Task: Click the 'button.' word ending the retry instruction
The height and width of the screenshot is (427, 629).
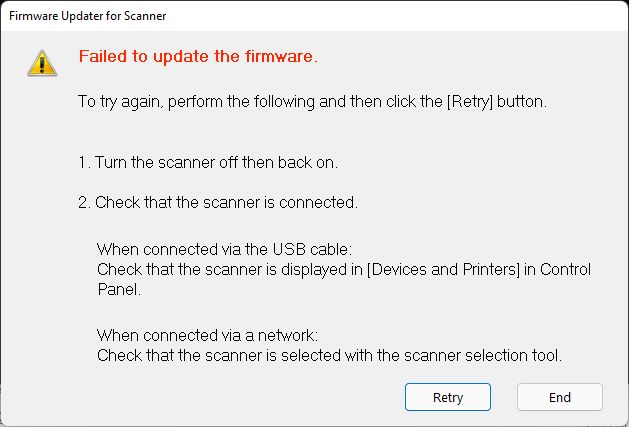Action: tap(521, 102)
